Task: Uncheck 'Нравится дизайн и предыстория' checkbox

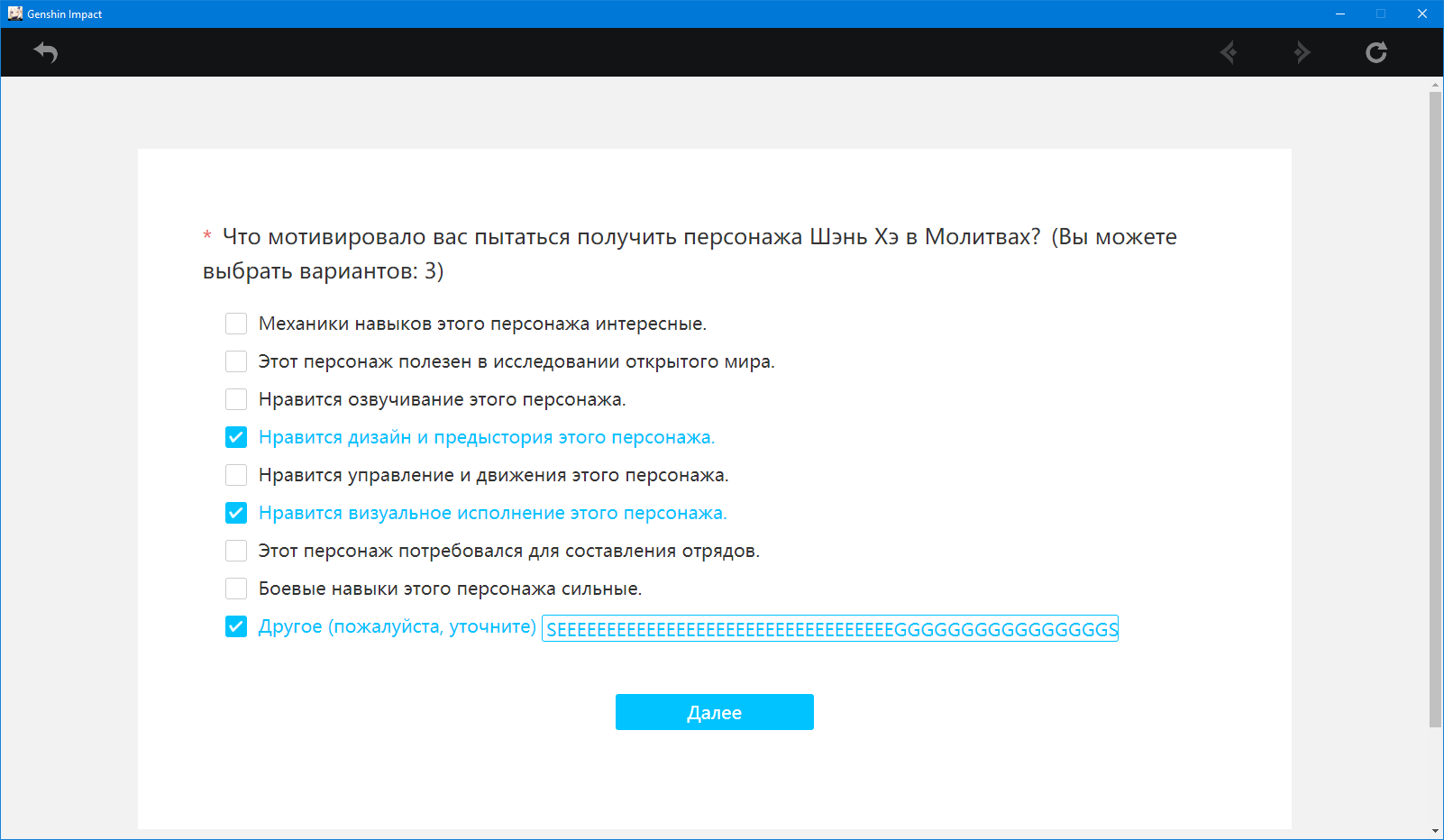Action: pyautogui.click(x=236, y=437)
